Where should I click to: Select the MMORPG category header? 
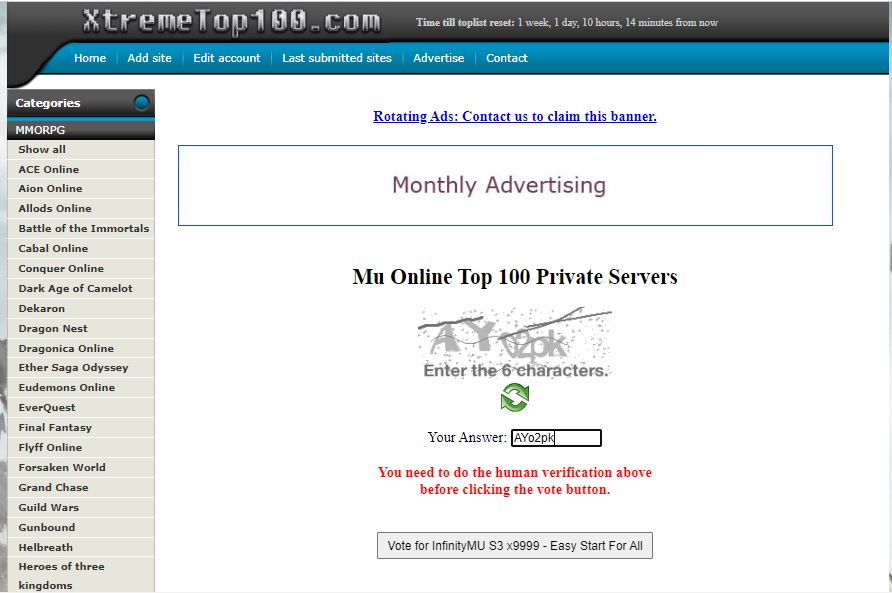[81, 130]
